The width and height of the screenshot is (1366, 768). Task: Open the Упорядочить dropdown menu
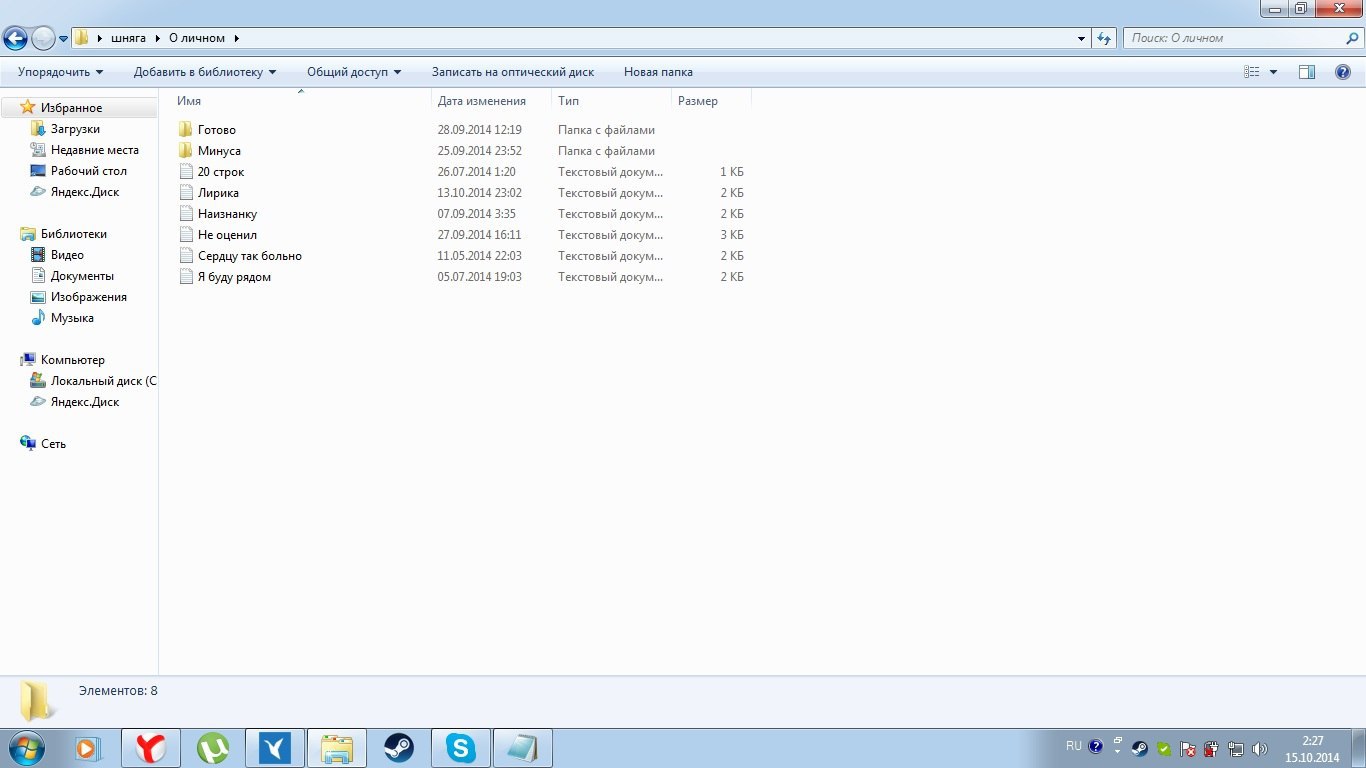[x=60, y=72]
